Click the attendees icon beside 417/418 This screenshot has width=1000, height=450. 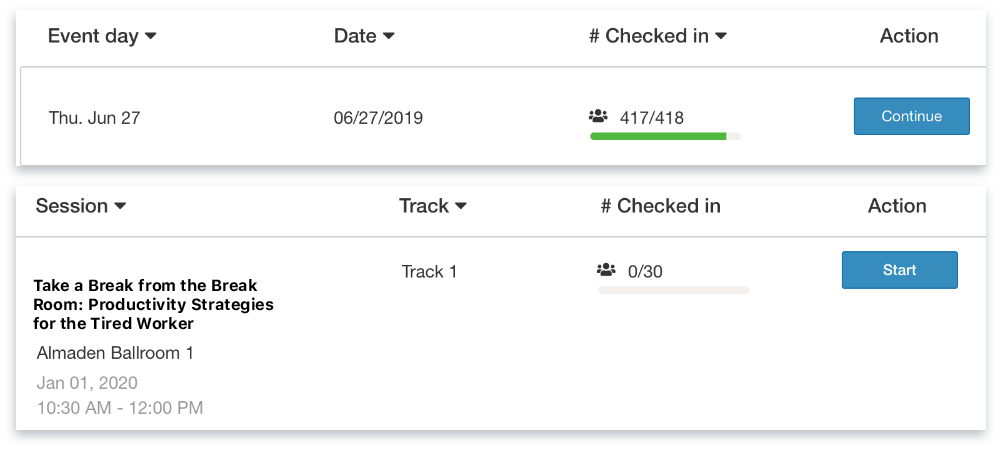(x=599, y=117)
